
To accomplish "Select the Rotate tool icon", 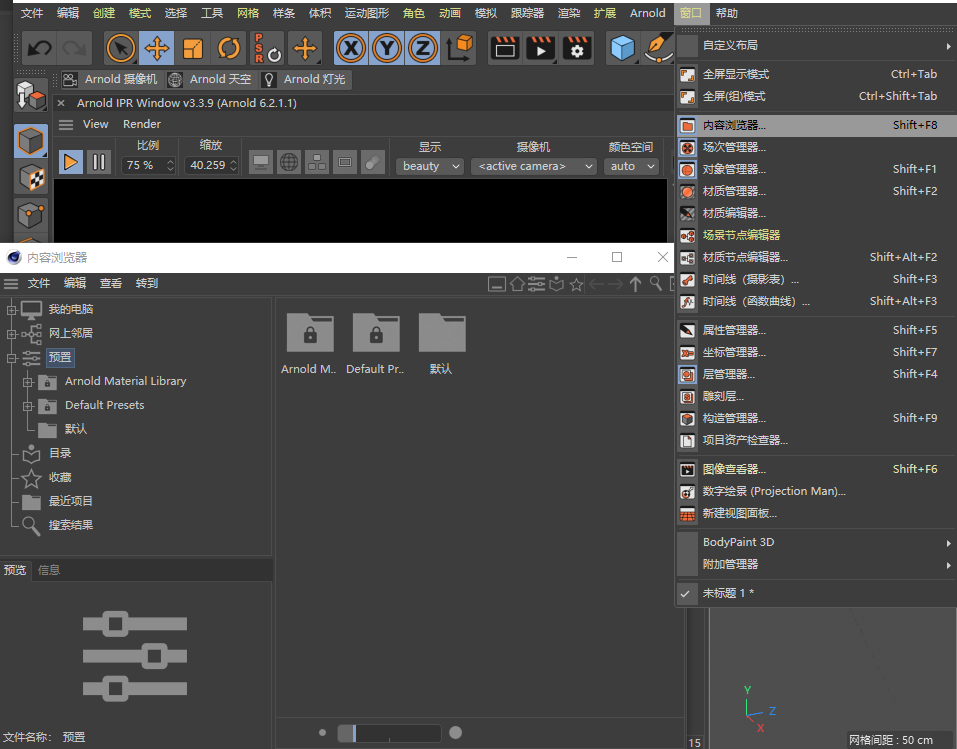I will point(228,48).
